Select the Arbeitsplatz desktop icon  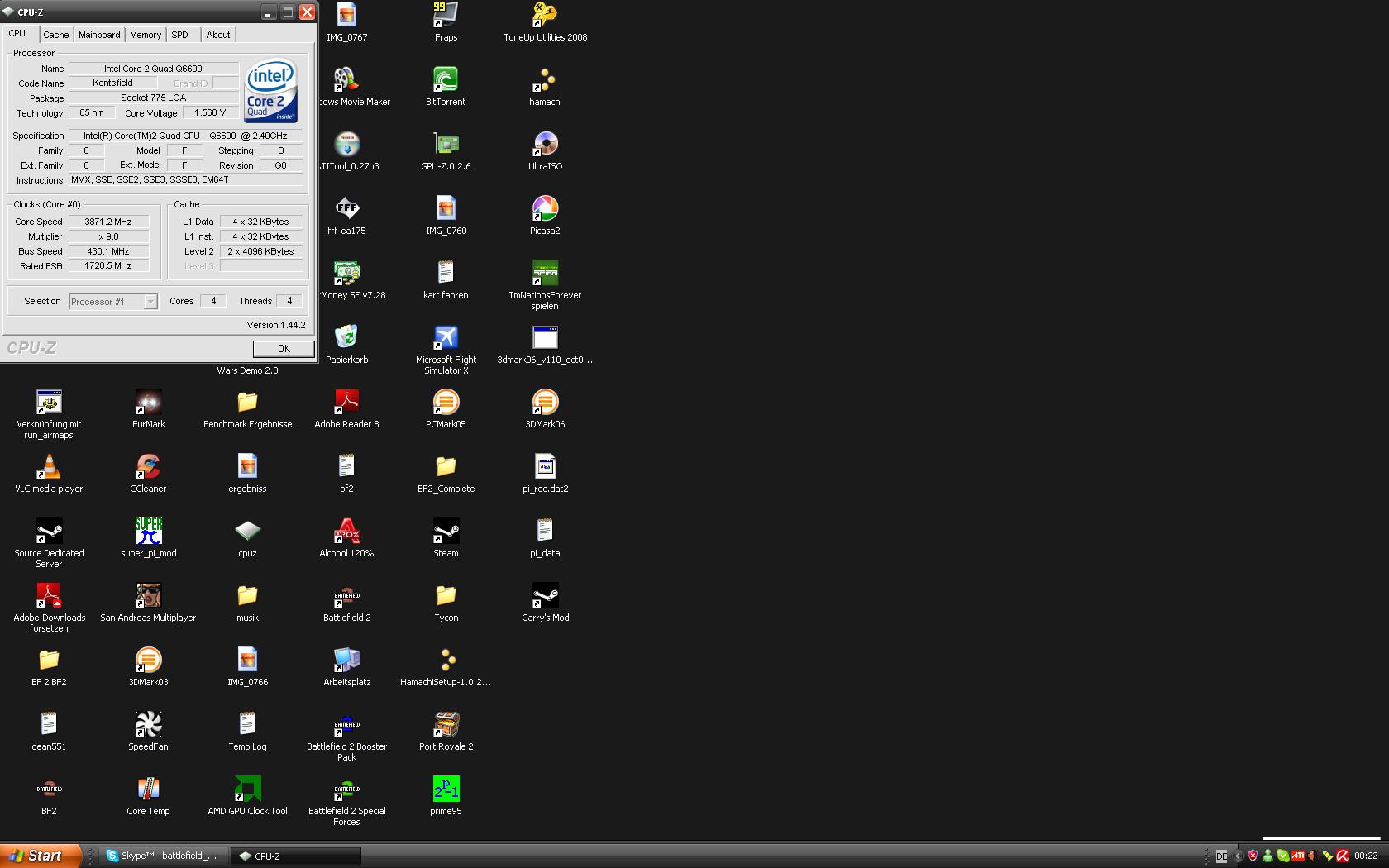(346, 667)
